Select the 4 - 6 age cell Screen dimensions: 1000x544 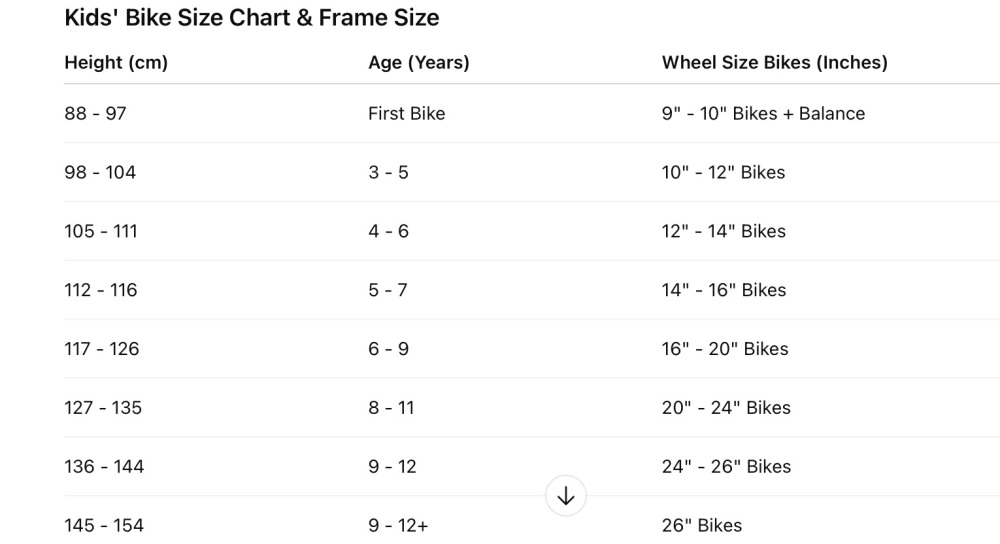[388, 231]
